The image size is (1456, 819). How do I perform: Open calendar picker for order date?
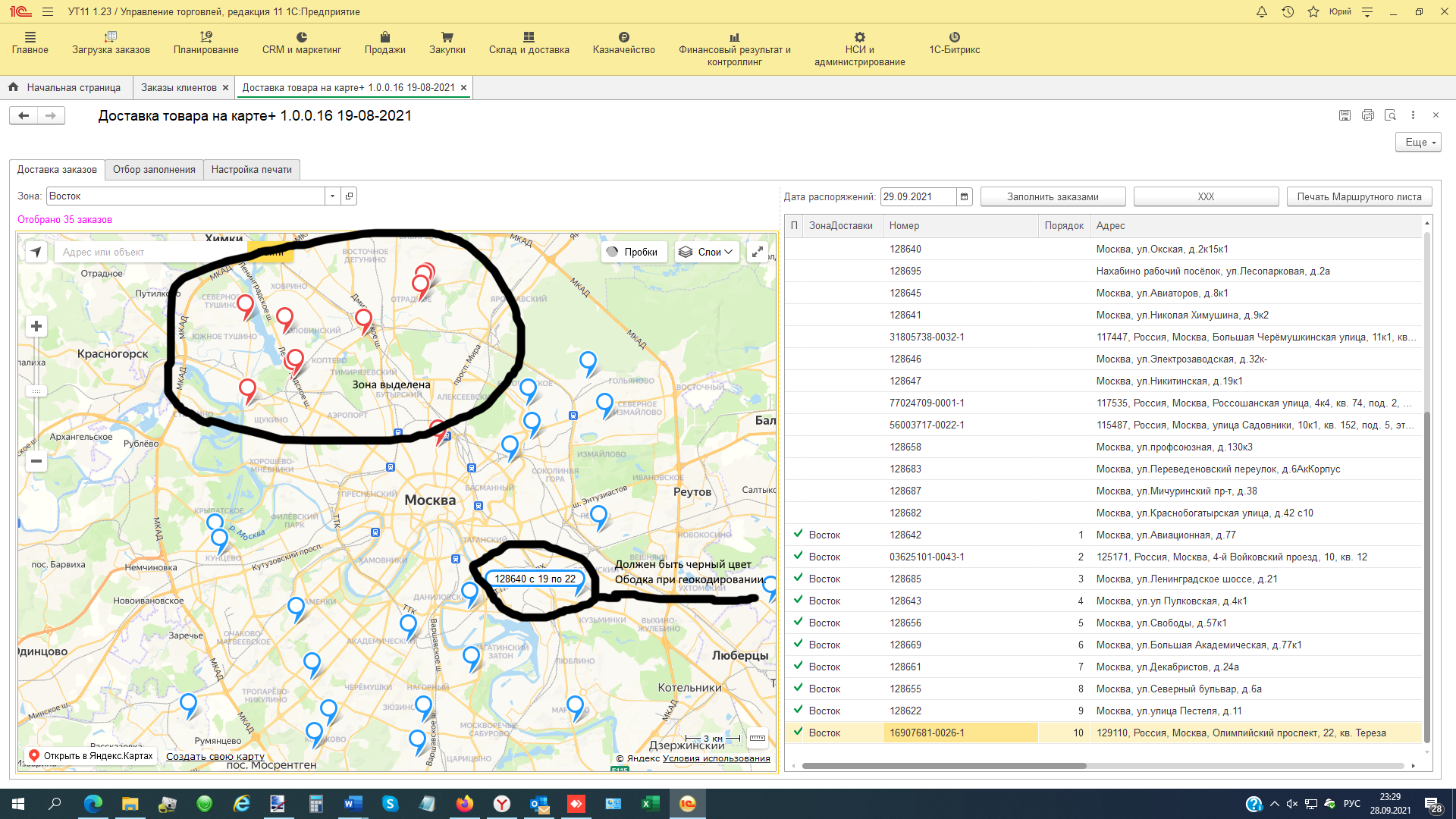(x=964, y=197)
